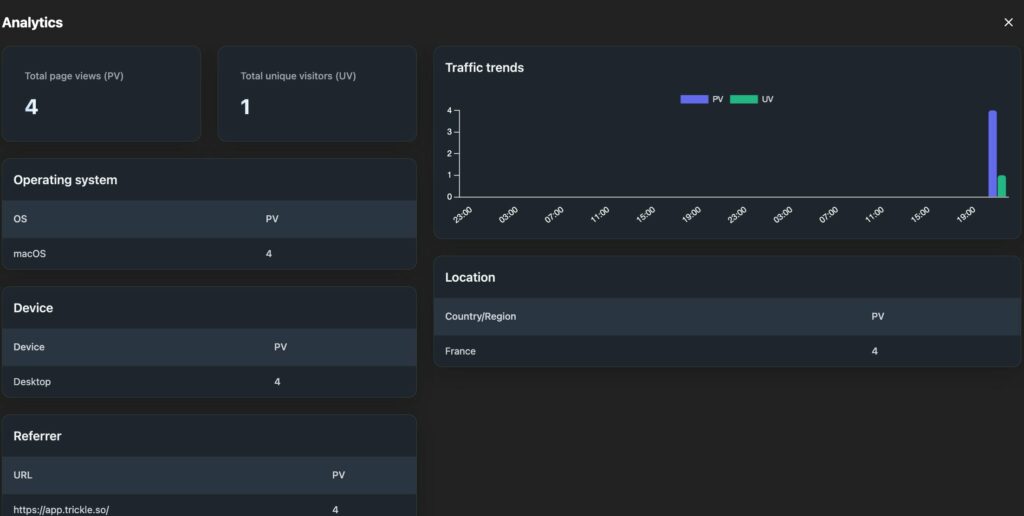
Task: Select the Total page views card
Action: tap(101, 93)
